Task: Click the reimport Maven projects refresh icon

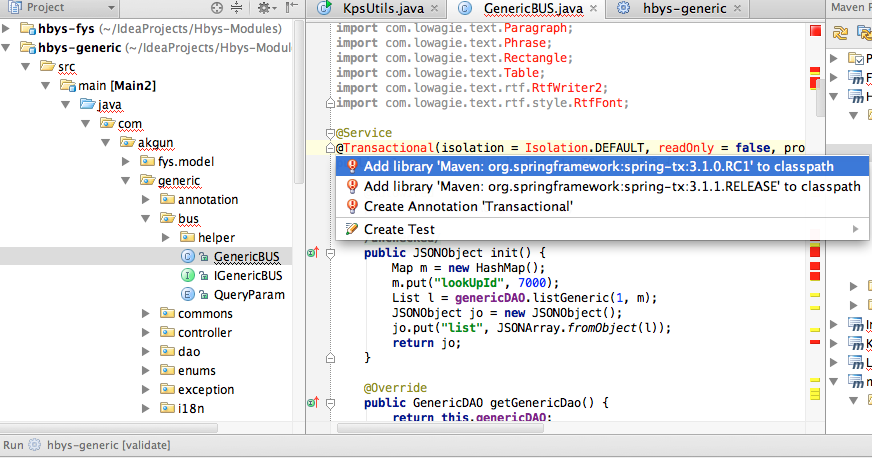Action: (840, 33)
